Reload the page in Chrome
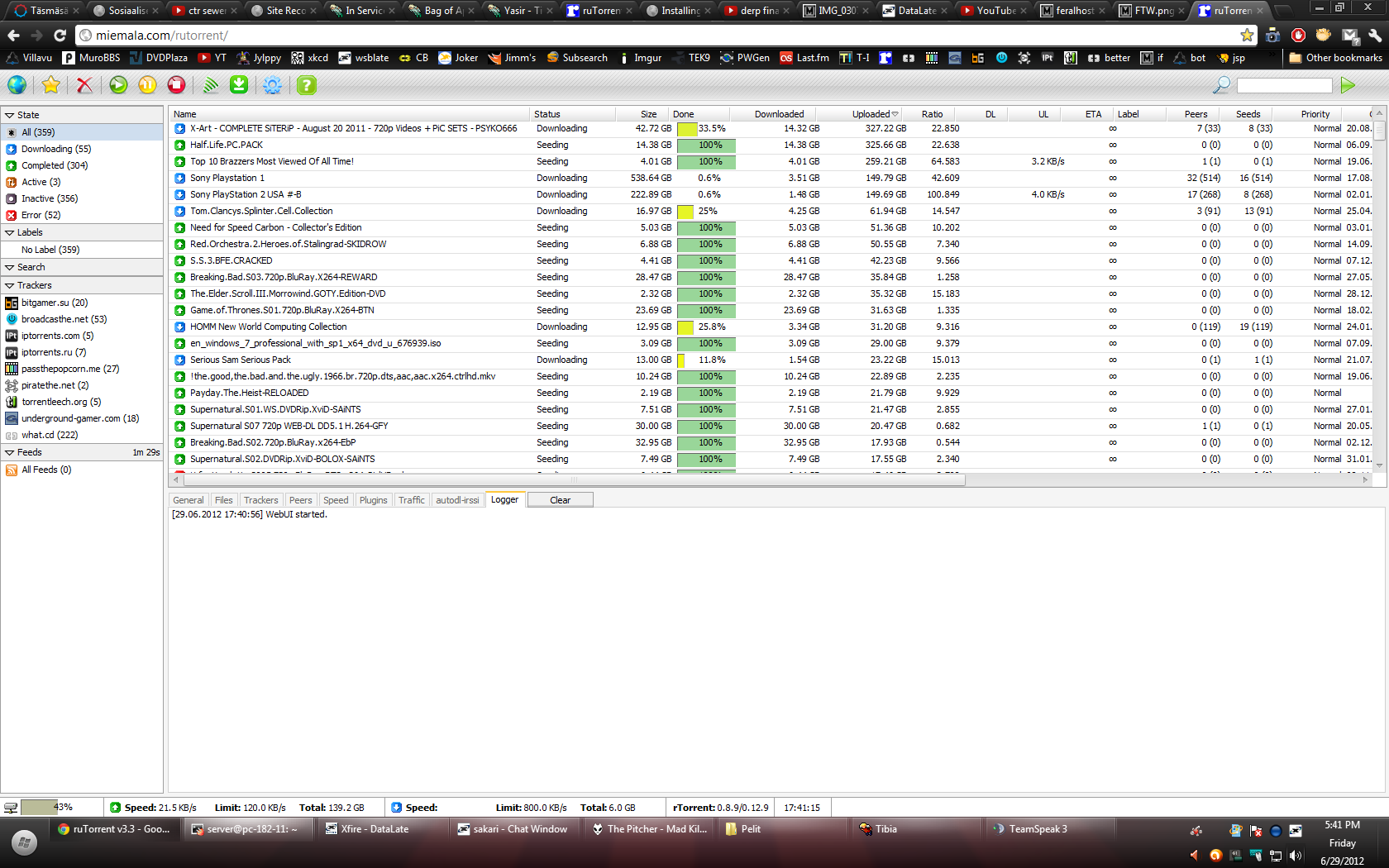 [x=60, y=35]
